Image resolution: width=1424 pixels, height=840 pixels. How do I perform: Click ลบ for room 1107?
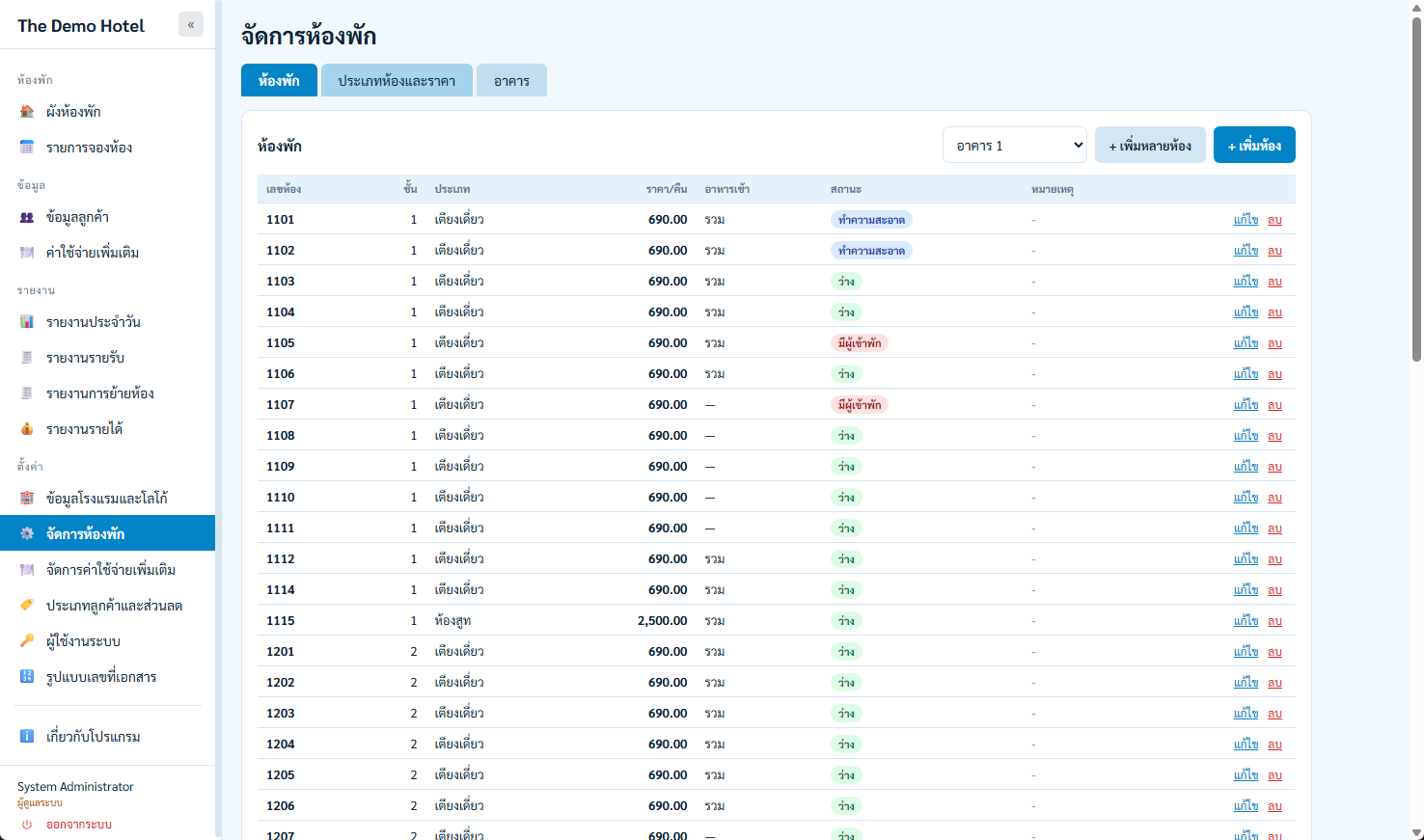click(x=1274, y=405)
